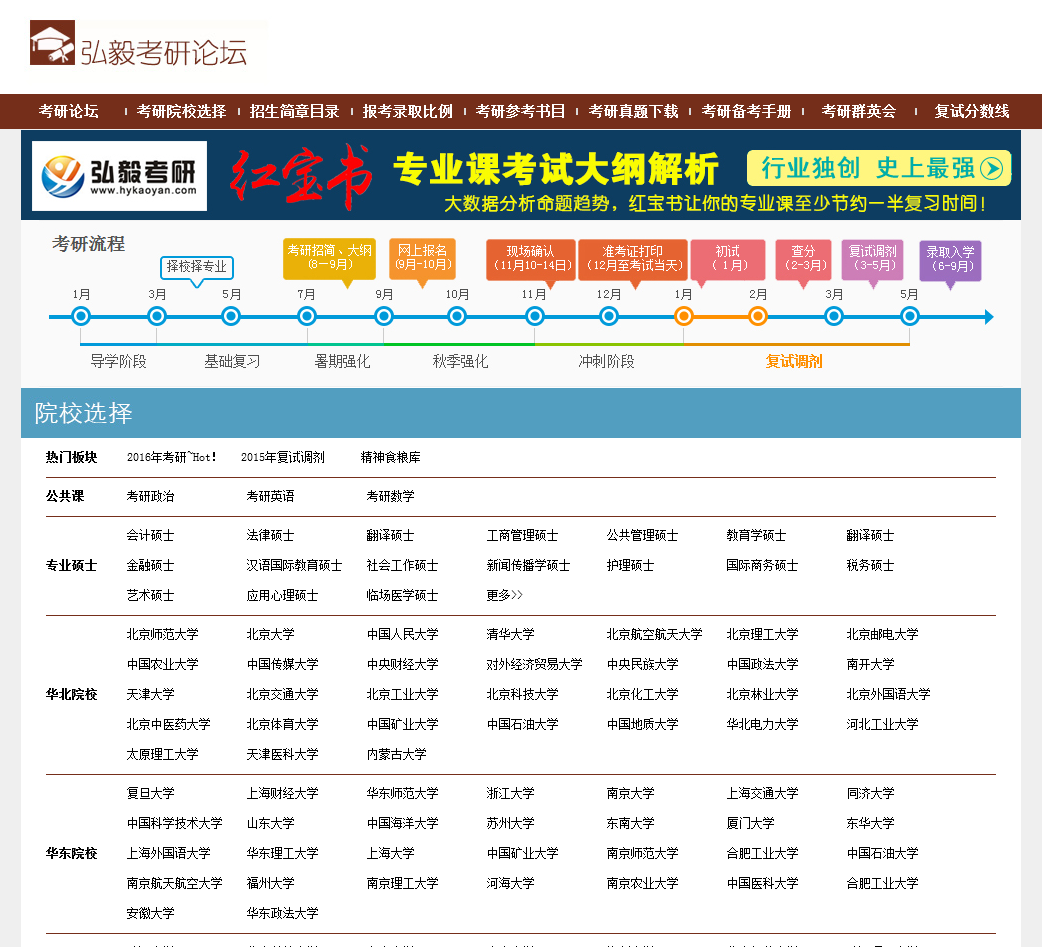This screenshot has height=947, width=1042.
Task: Open 复旦大学 link
Action: [x=150, y=793]
